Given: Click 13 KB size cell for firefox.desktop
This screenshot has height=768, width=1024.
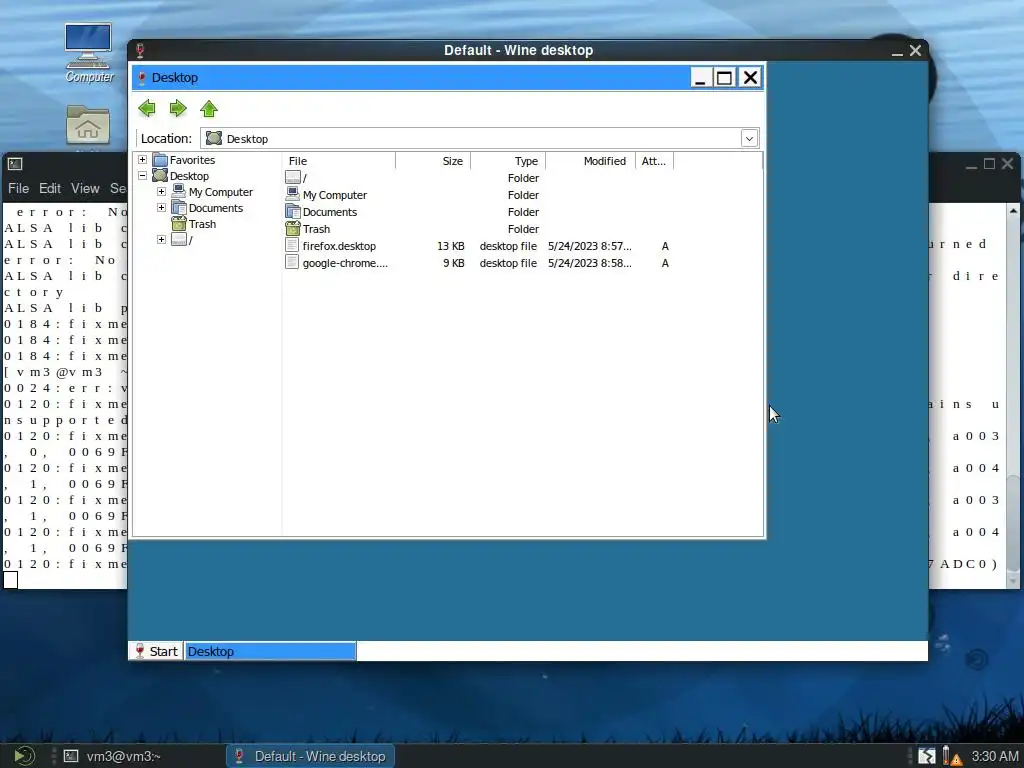Looking at the screenshot, I should (451, 246).
